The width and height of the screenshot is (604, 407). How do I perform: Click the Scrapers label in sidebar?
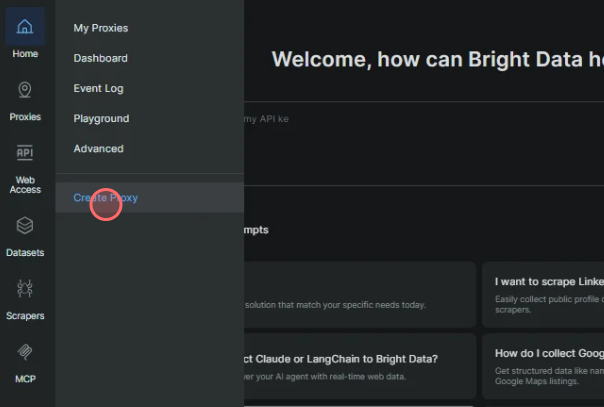coord(25,316)
